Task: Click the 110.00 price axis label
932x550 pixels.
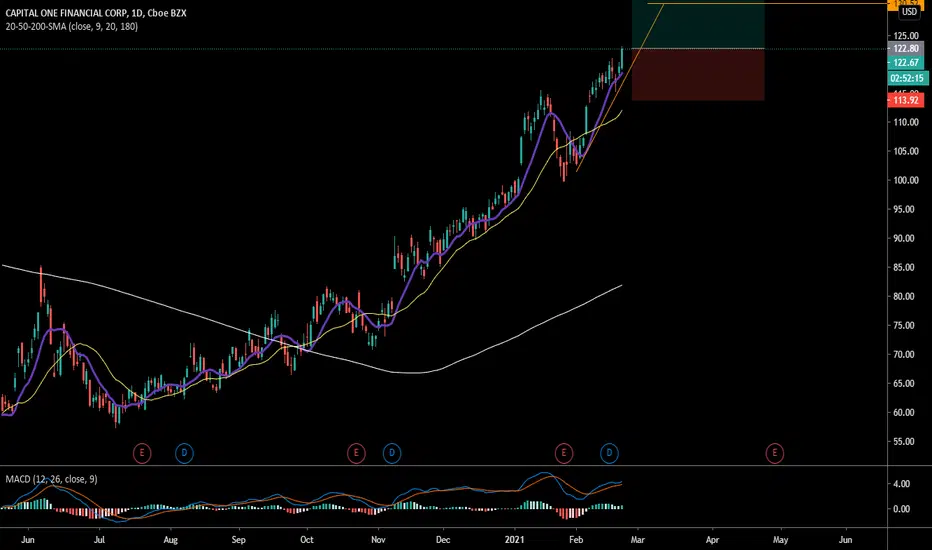Action: click(906, 122)
